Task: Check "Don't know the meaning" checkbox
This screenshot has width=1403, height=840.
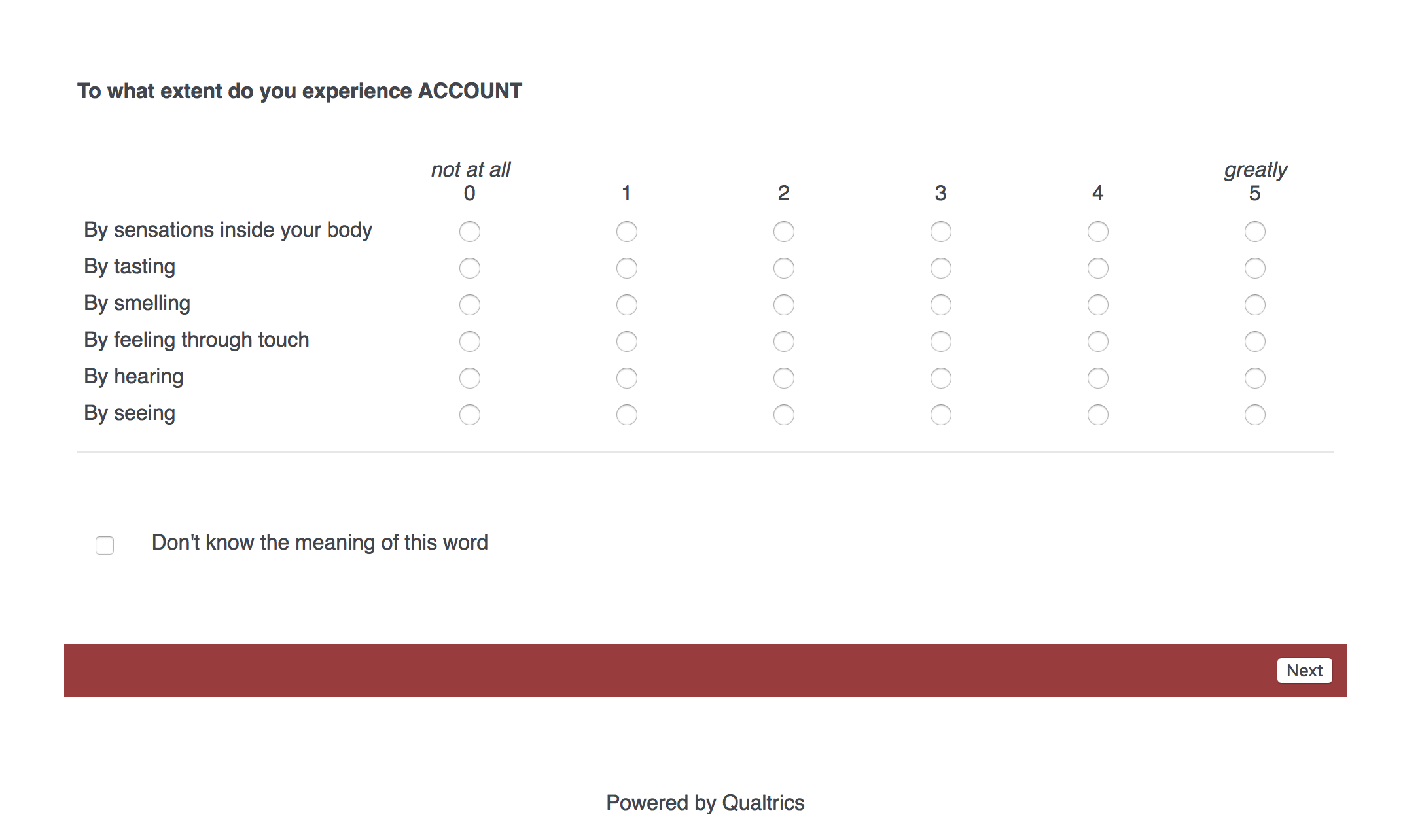Action: point(105,545)
